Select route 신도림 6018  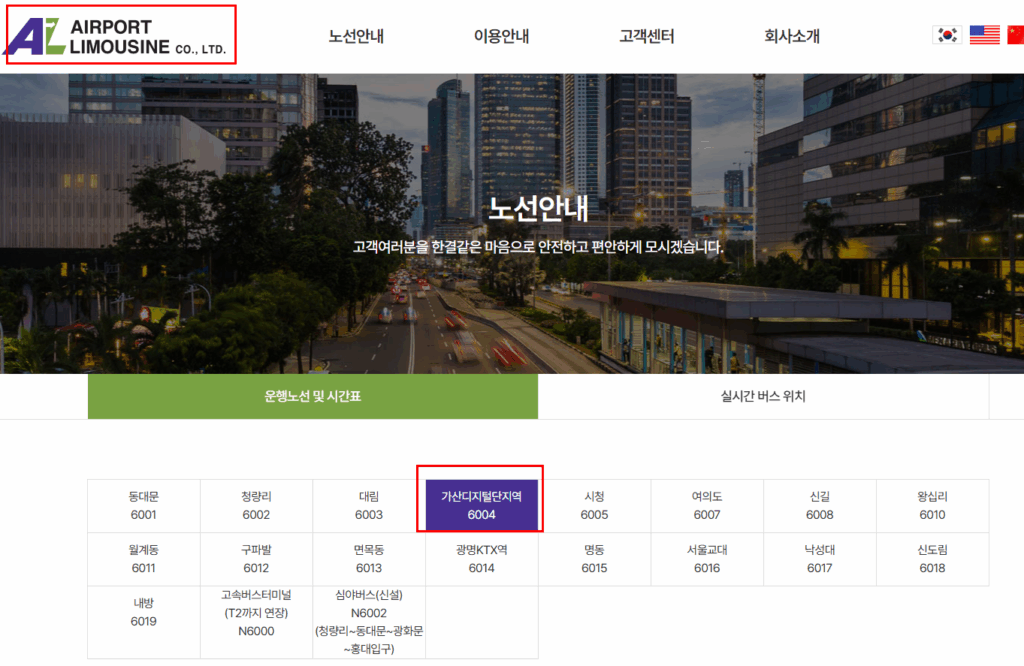[x=933, y=560]
